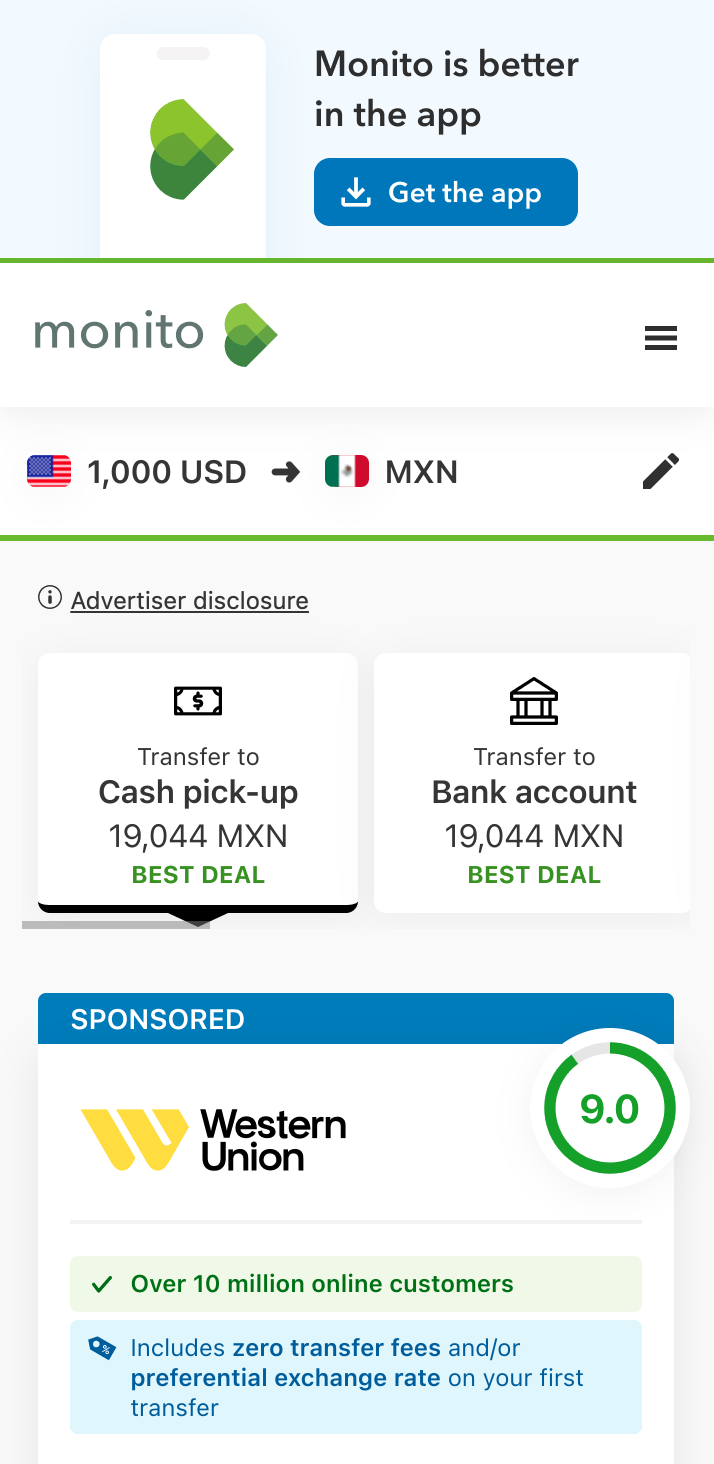
Task: Click the bank building icon
Action: tap(534, 700)
